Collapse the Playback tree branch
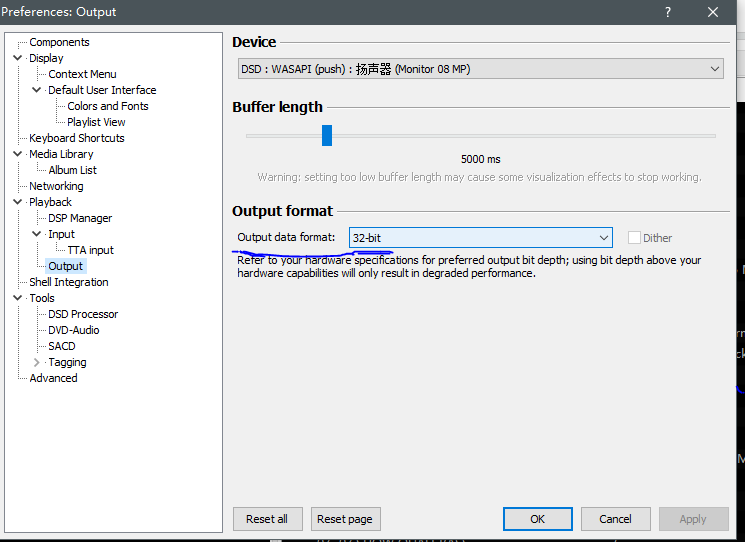Viewport: 745px width, 542px height. coord(18,202)
